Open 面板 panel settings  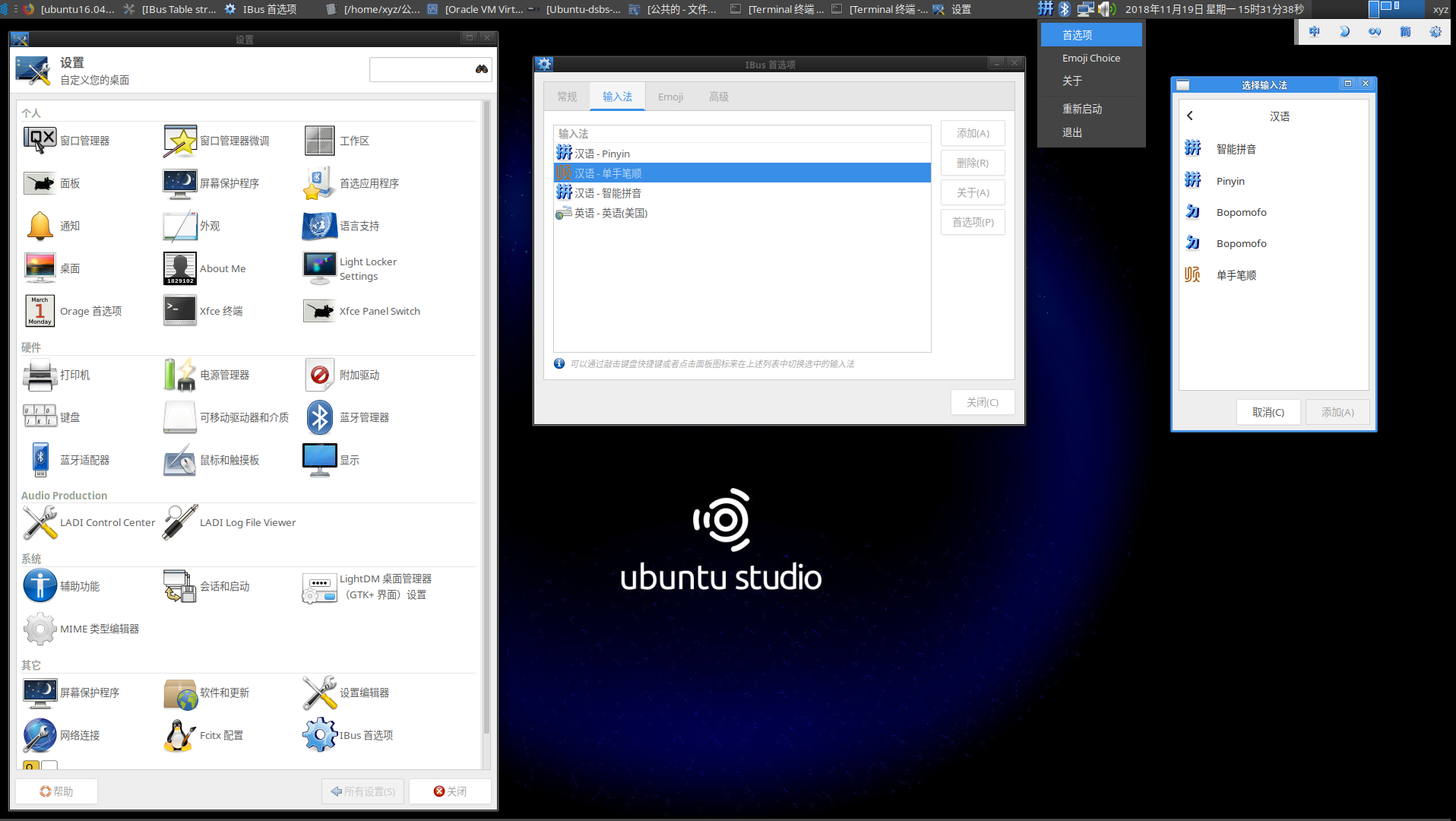[x=52, y=183]
